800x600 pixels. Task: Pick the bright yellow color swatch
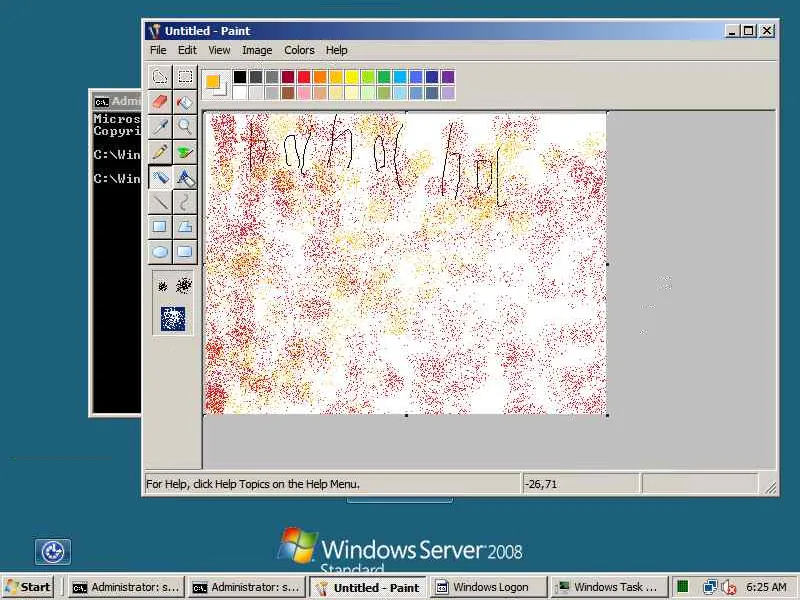tap(352, 77)
